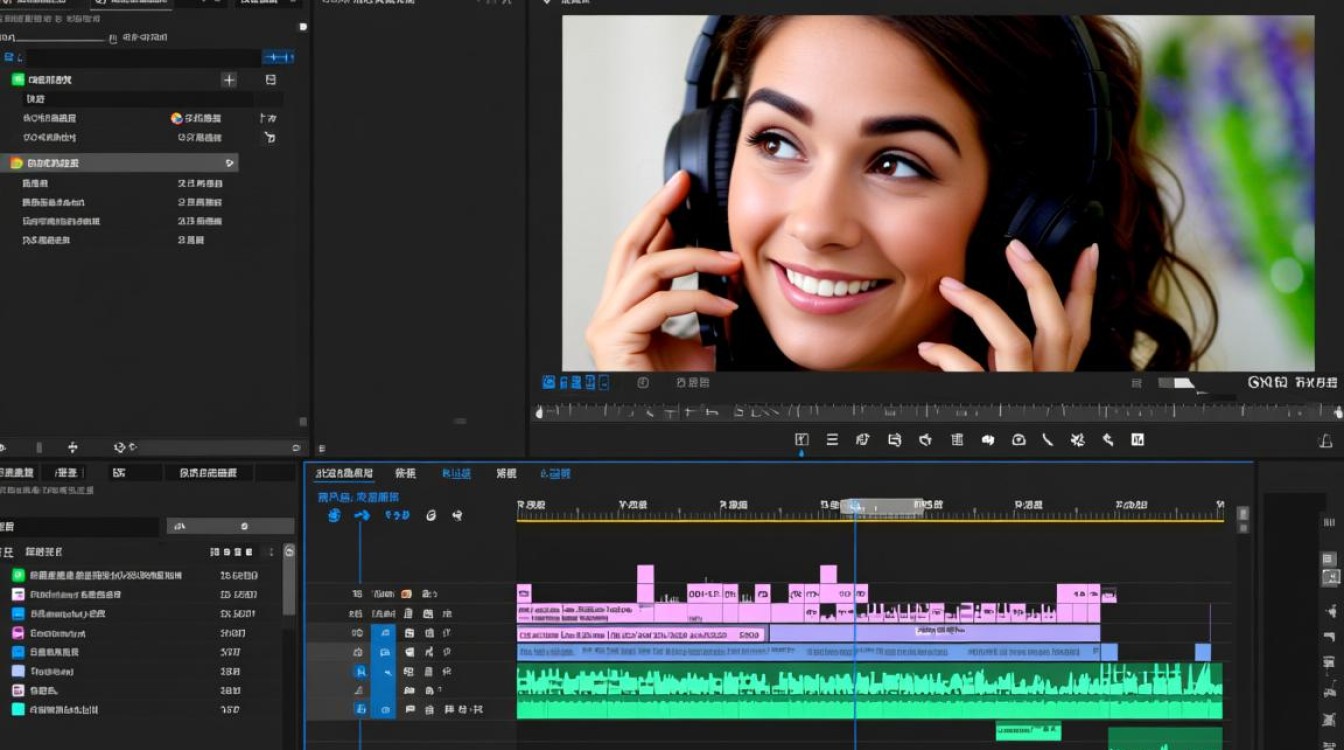Select the blue arrow tool above the track headers
1344x750 pixels.
click(x=362, y=516)
